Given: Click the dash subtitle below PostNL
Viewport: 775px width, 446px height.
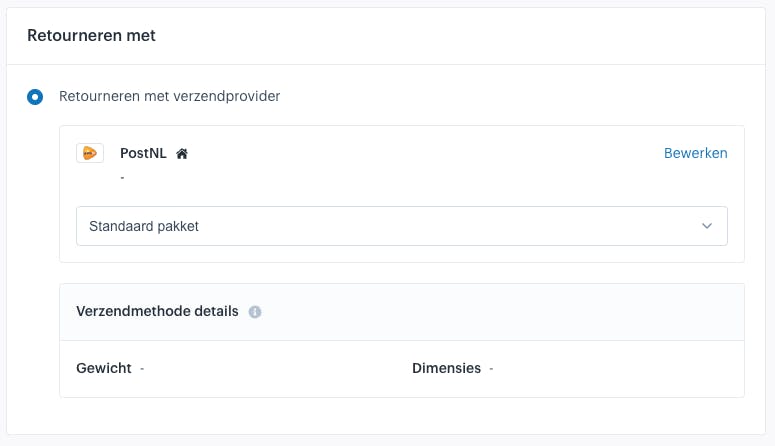Looking at the screenshot, I should [x=123, y=177].
